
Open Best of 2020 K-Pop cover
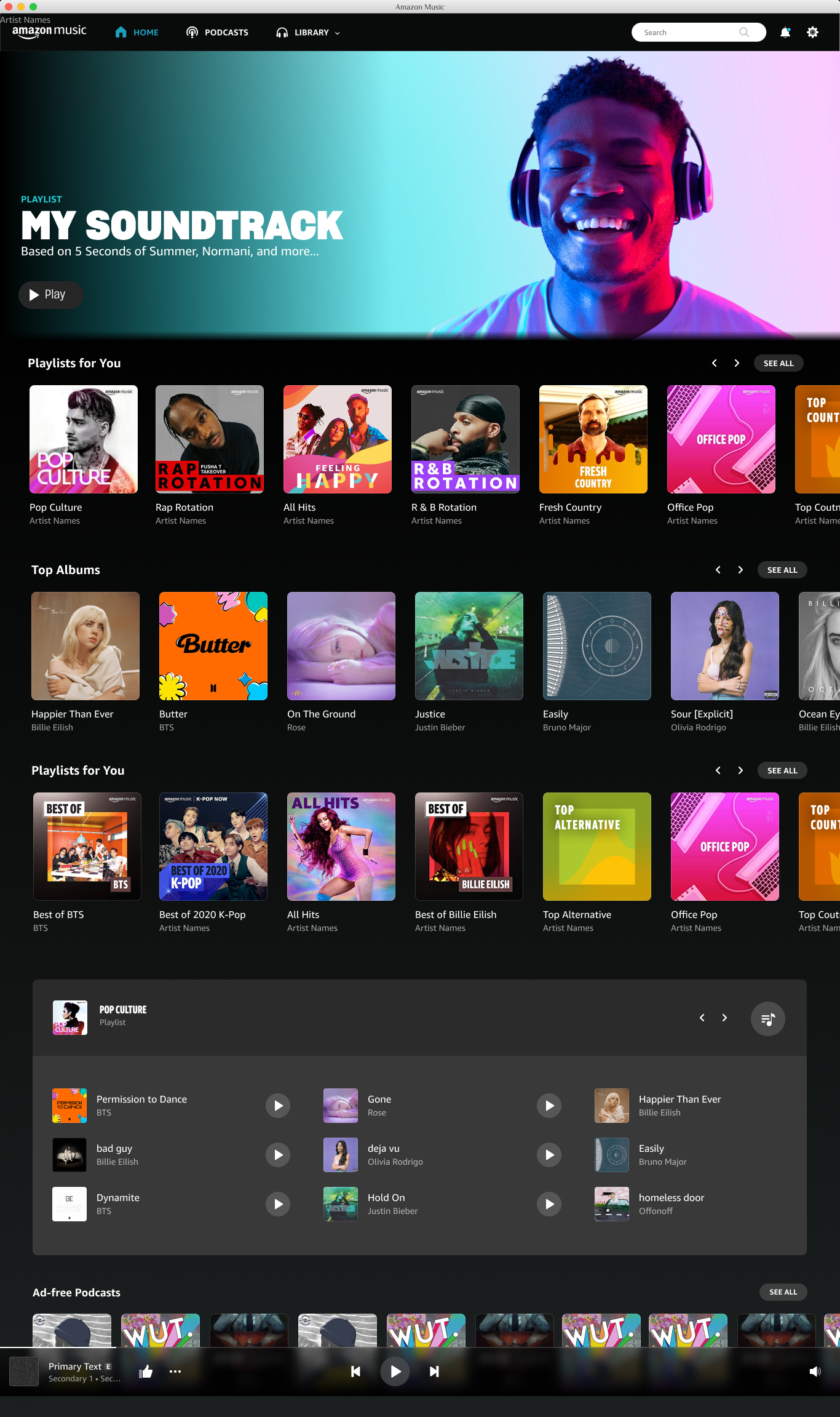point(213,847)
